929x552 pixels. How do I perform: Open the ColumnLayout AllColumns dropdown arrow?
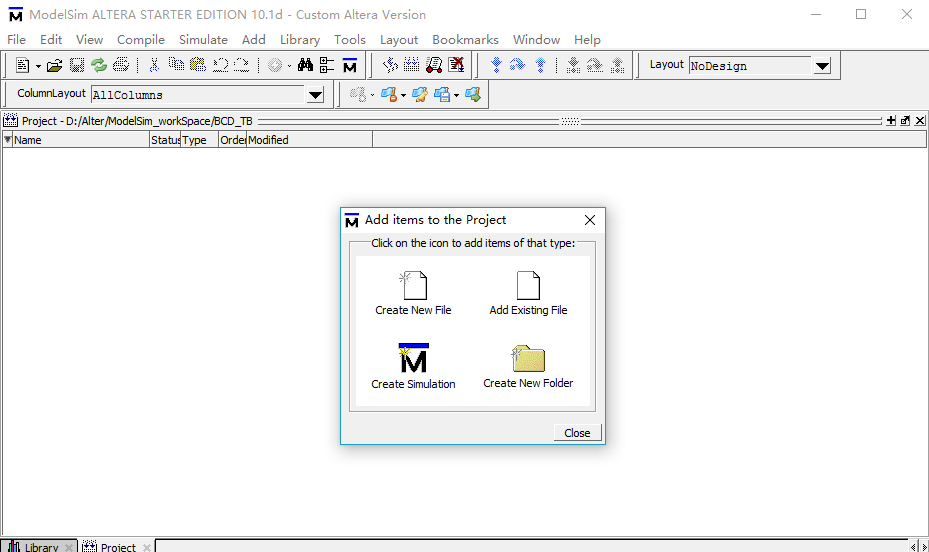point(315,95)
